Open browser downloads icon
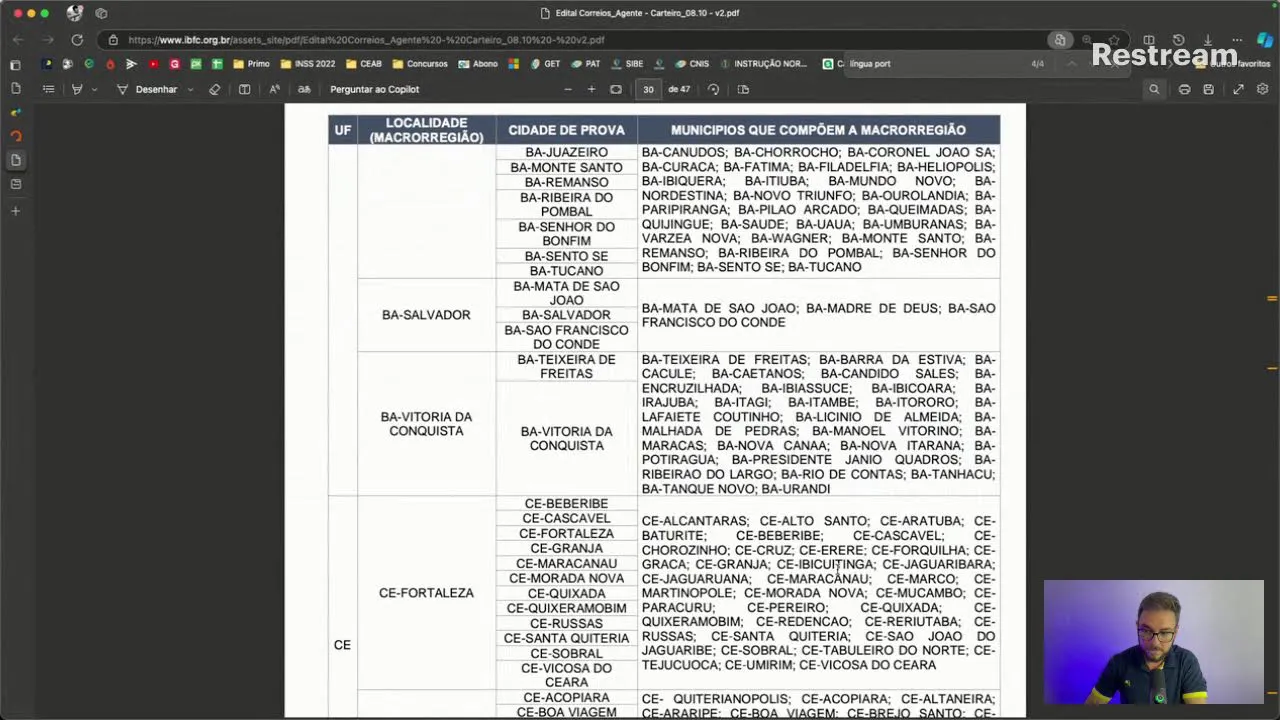 tap(1208, 40)
